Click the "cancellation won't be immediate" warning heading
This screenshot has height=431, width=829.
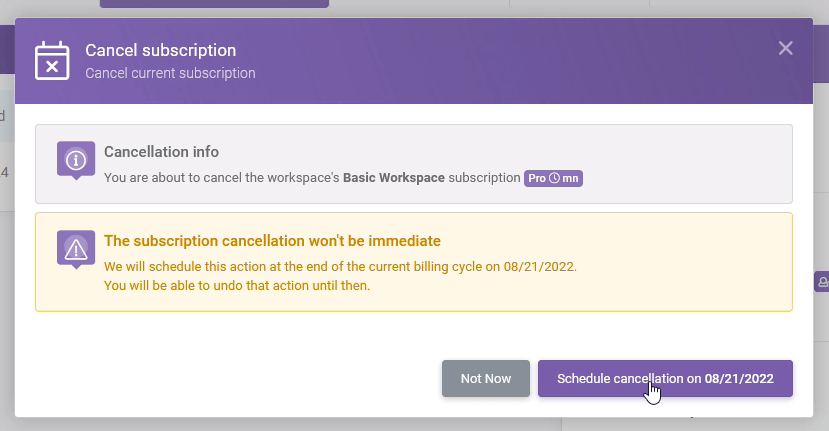(272, 241)
